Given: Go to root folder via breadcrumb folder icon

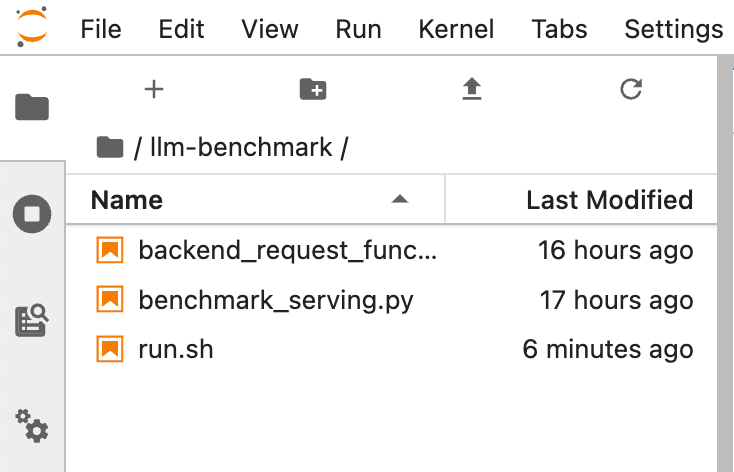Looking at the screenshot, I should tap(110, 147).
